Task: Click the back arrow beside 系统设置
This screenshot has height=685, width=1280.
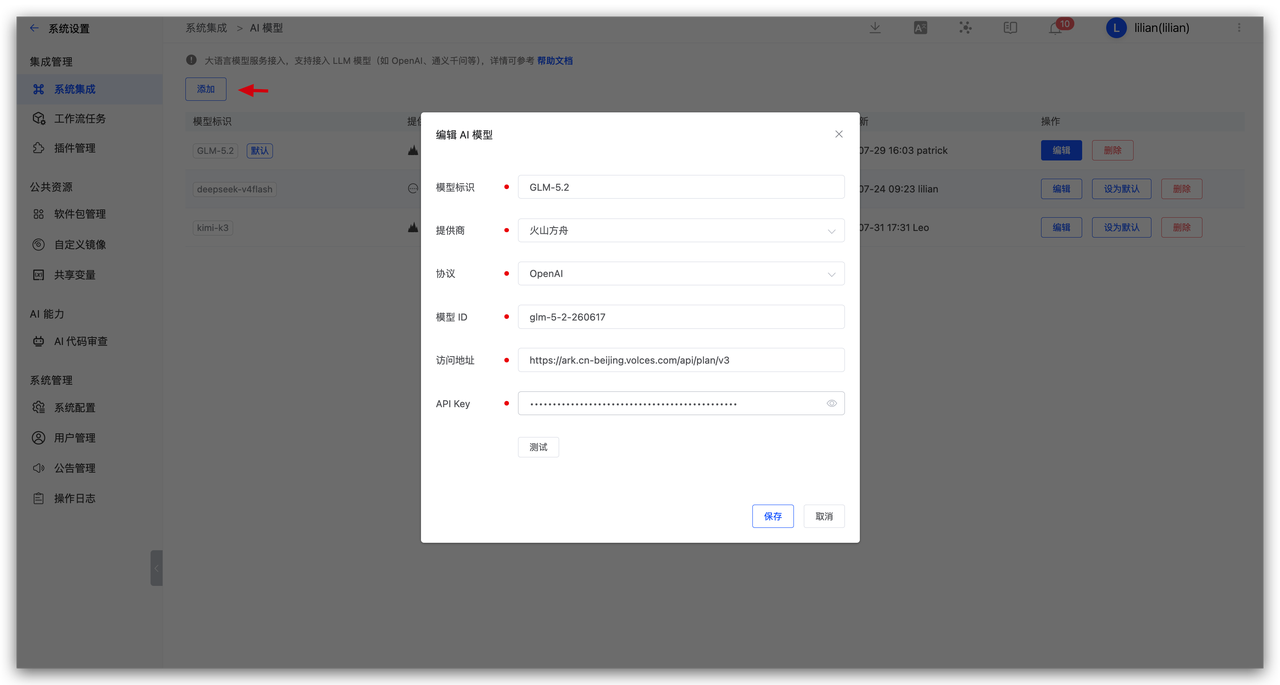Action: tap(34, 28)
